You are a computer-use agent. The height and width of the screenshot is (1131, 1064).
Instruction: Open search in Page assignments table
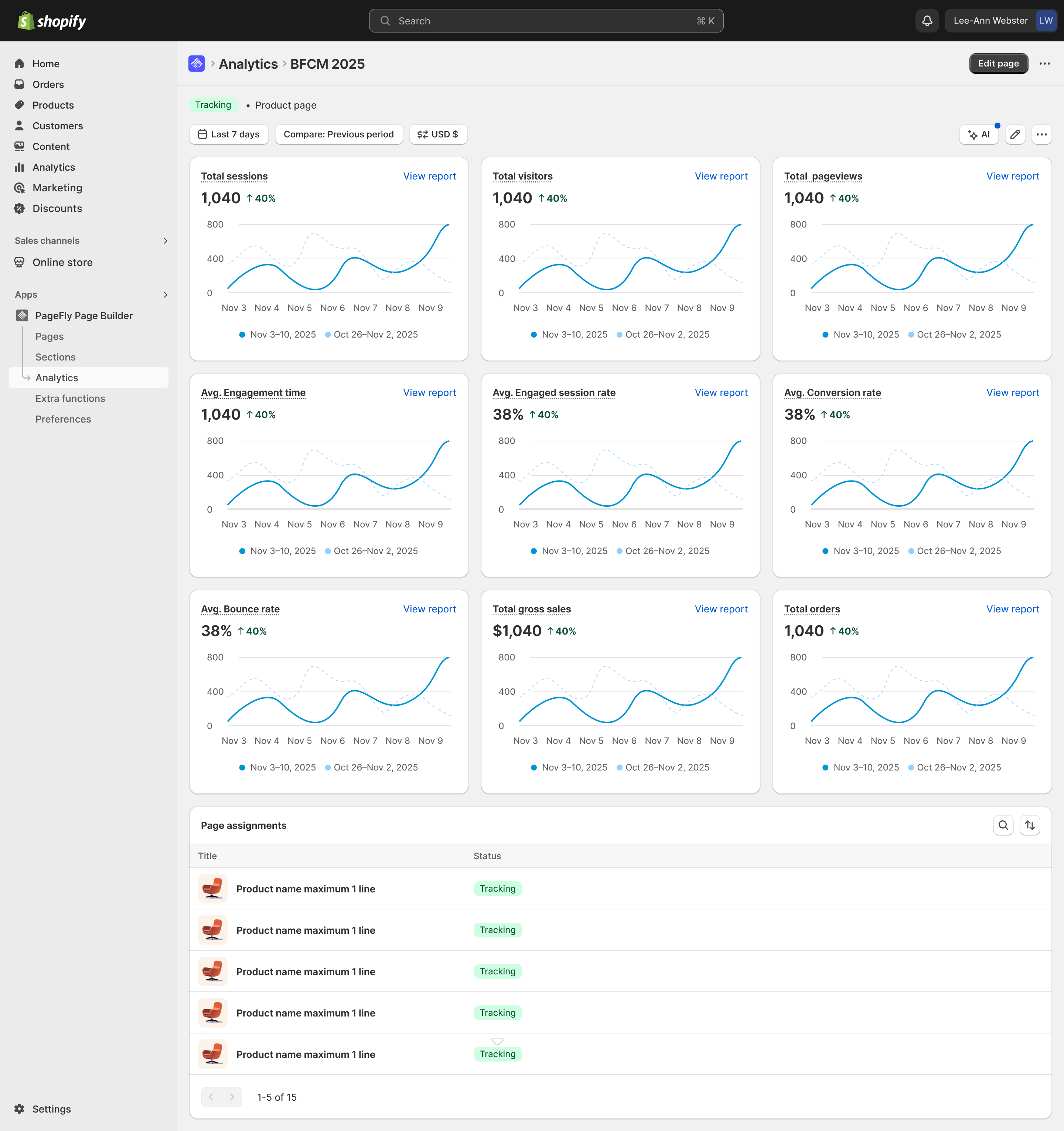(1003, 825)
